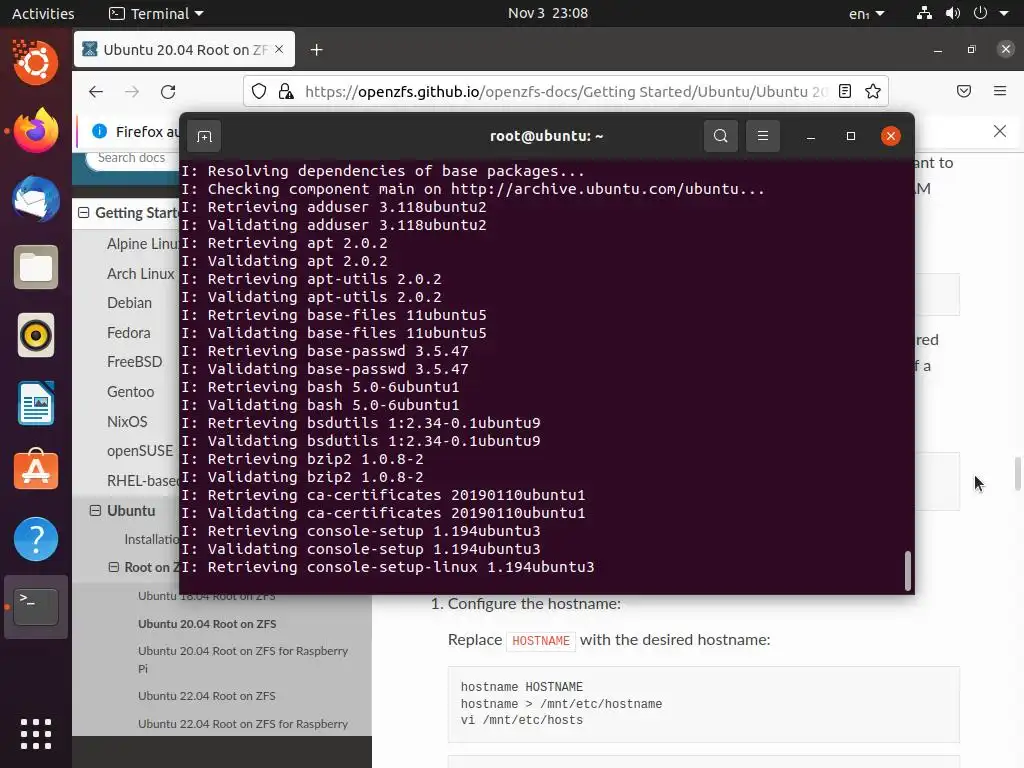
Task: Go to the Debian docs page
Action: point(129,303)
